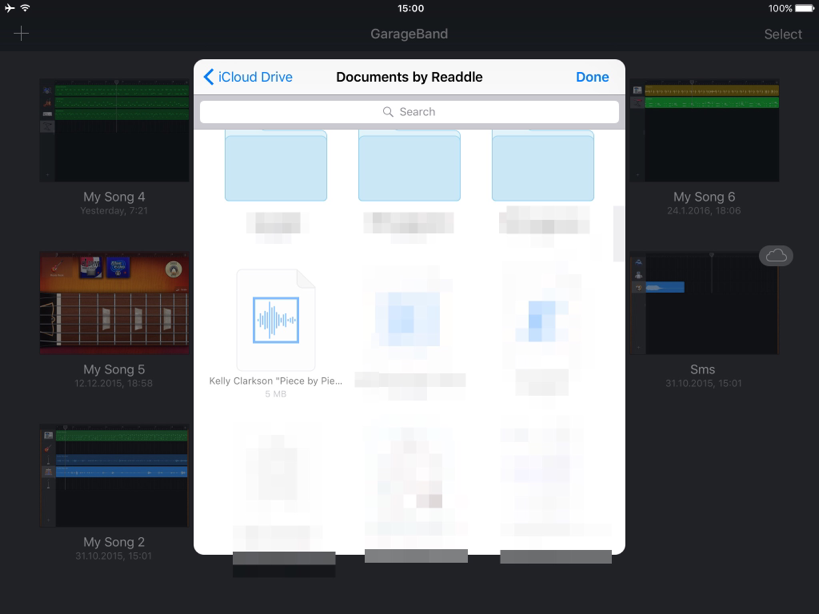Open the My Song 6 project thumbnail
The image size is (819, 614).
[705, 131]
